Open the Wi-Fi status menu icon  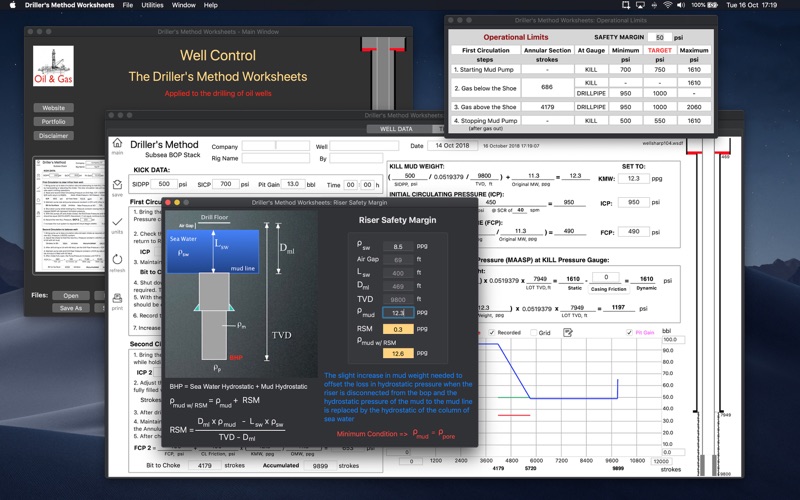667,5
